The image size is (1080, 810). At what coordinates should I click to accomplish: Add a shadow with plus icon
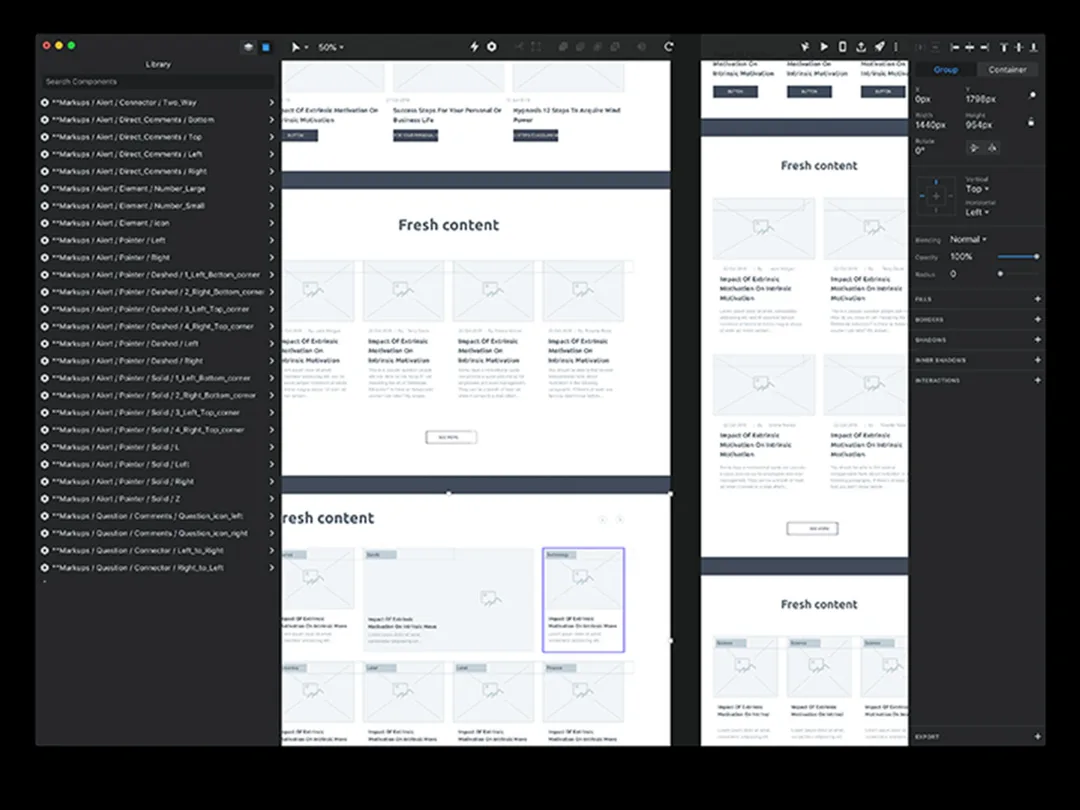click(1037, 340)
